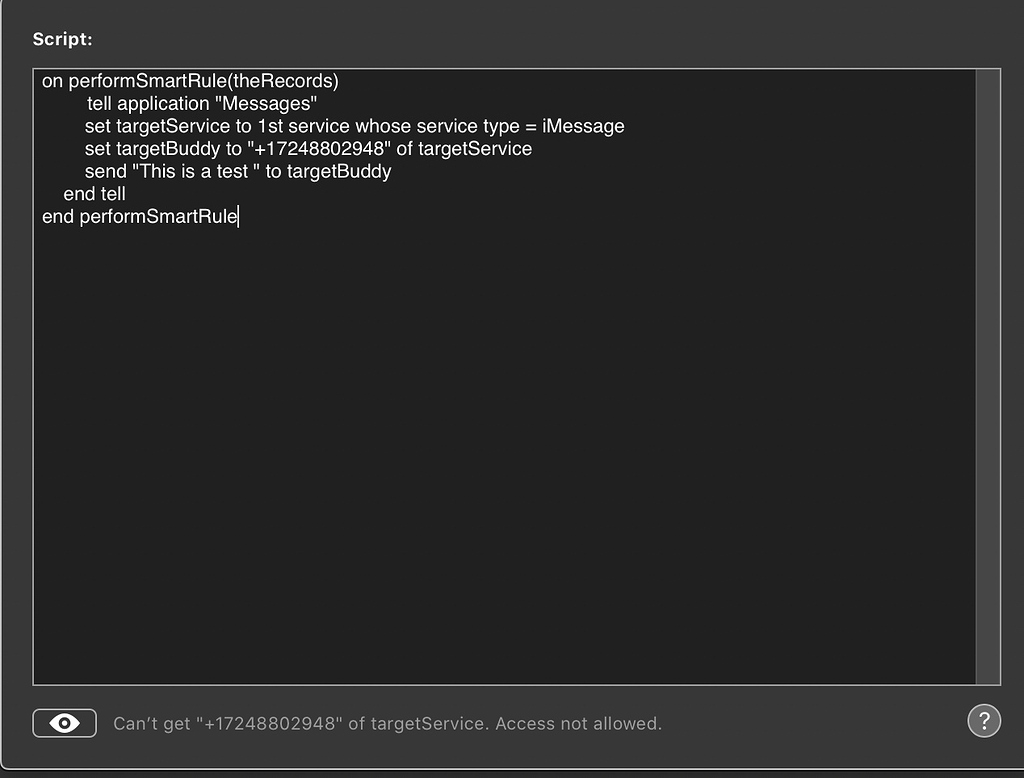Place cursor on the send command line
The image size is (1024, 778).
(240, 171)
